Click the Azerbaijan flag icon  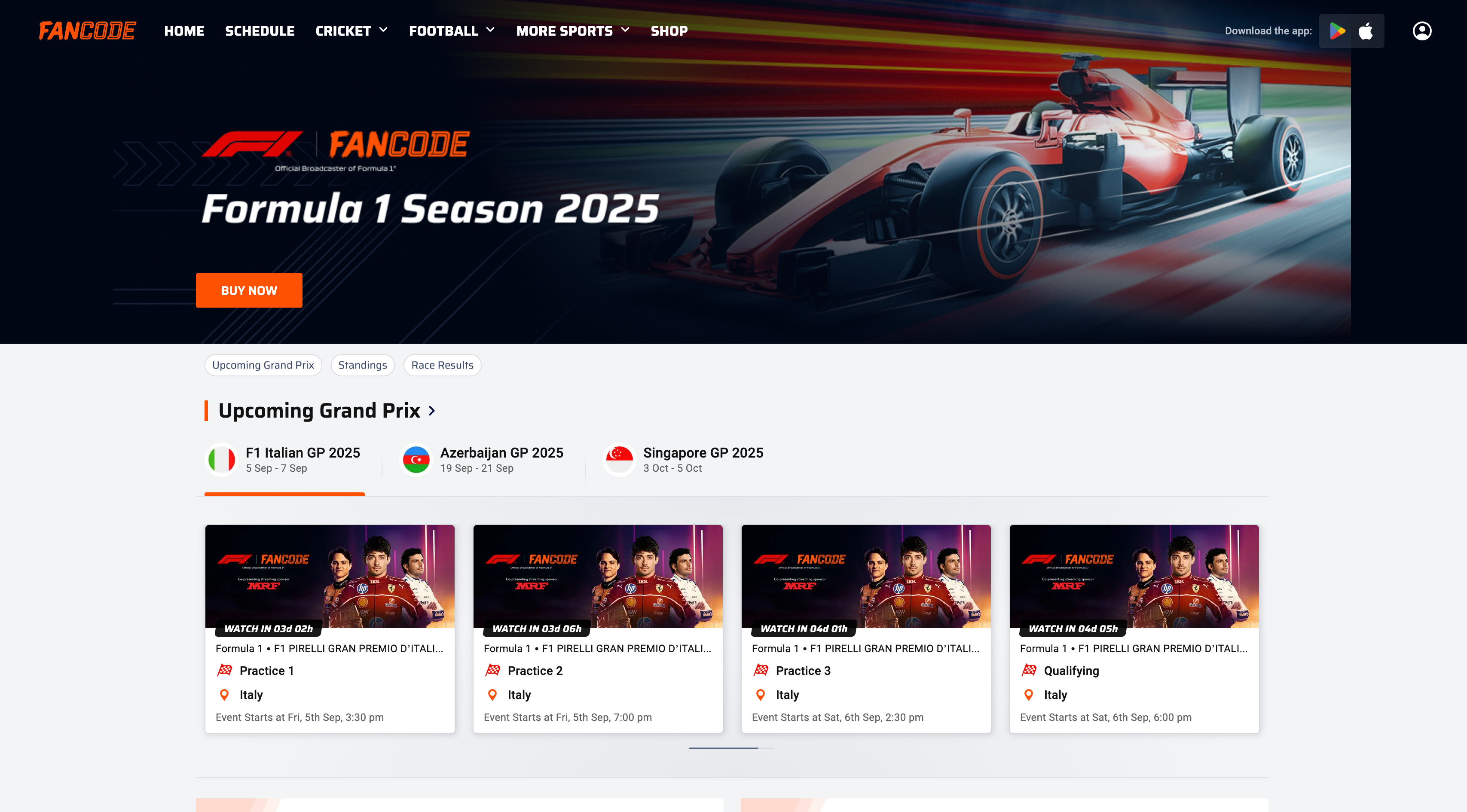point(416,460)
